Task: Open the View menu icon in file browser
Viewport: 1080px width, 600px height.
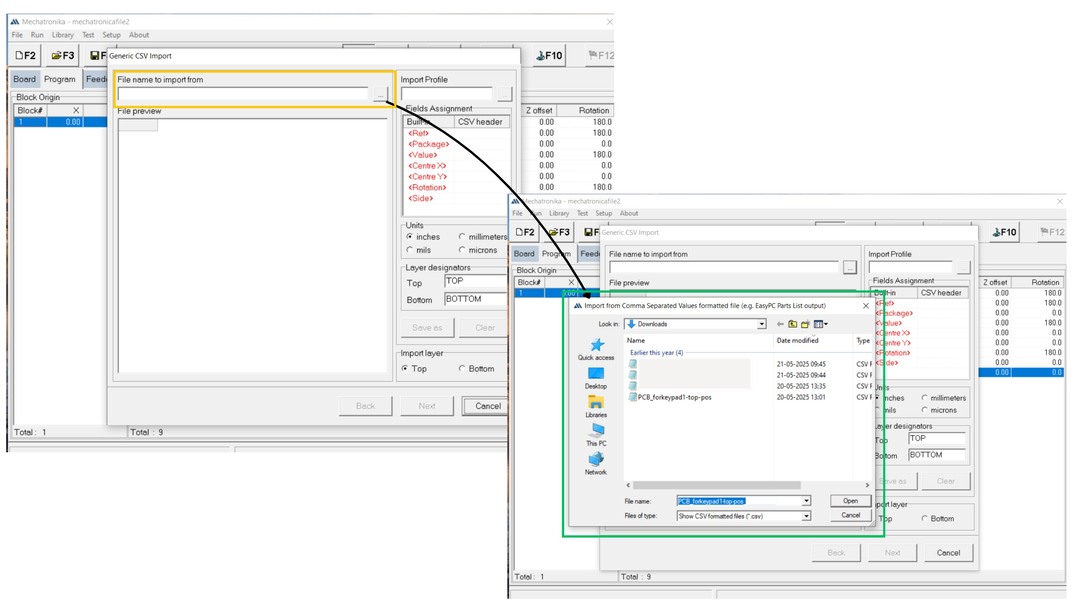Action: click(820, 324)
